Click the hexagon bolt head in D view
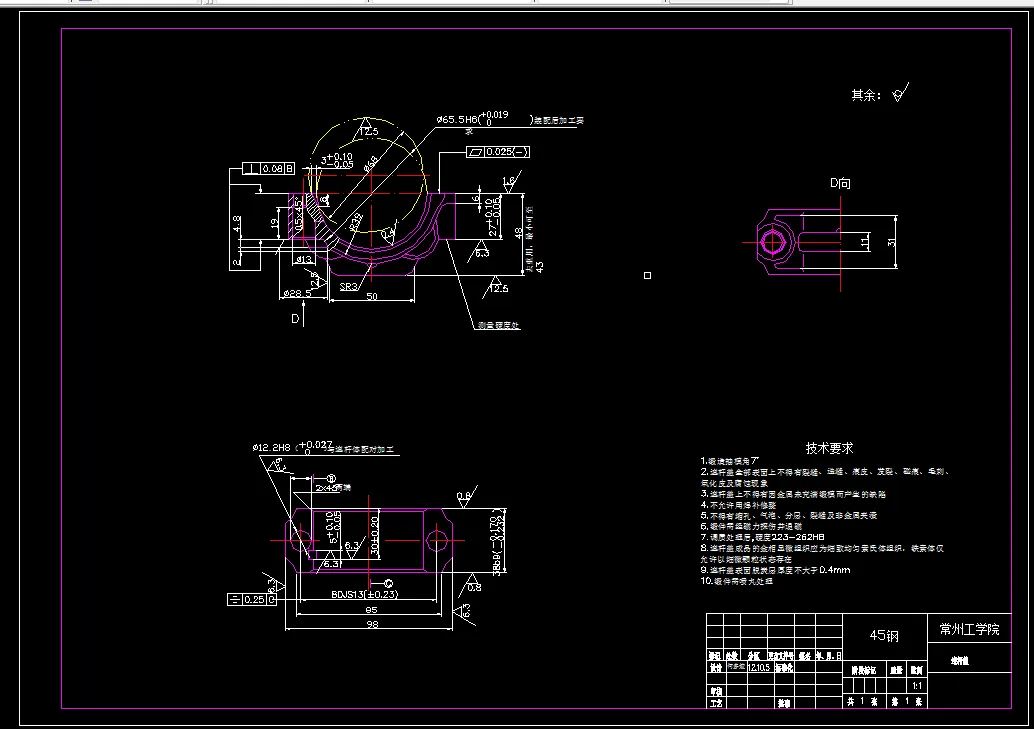Viewport: 1034px width, 729px height. pyautogui.click(x=772, y=242)
